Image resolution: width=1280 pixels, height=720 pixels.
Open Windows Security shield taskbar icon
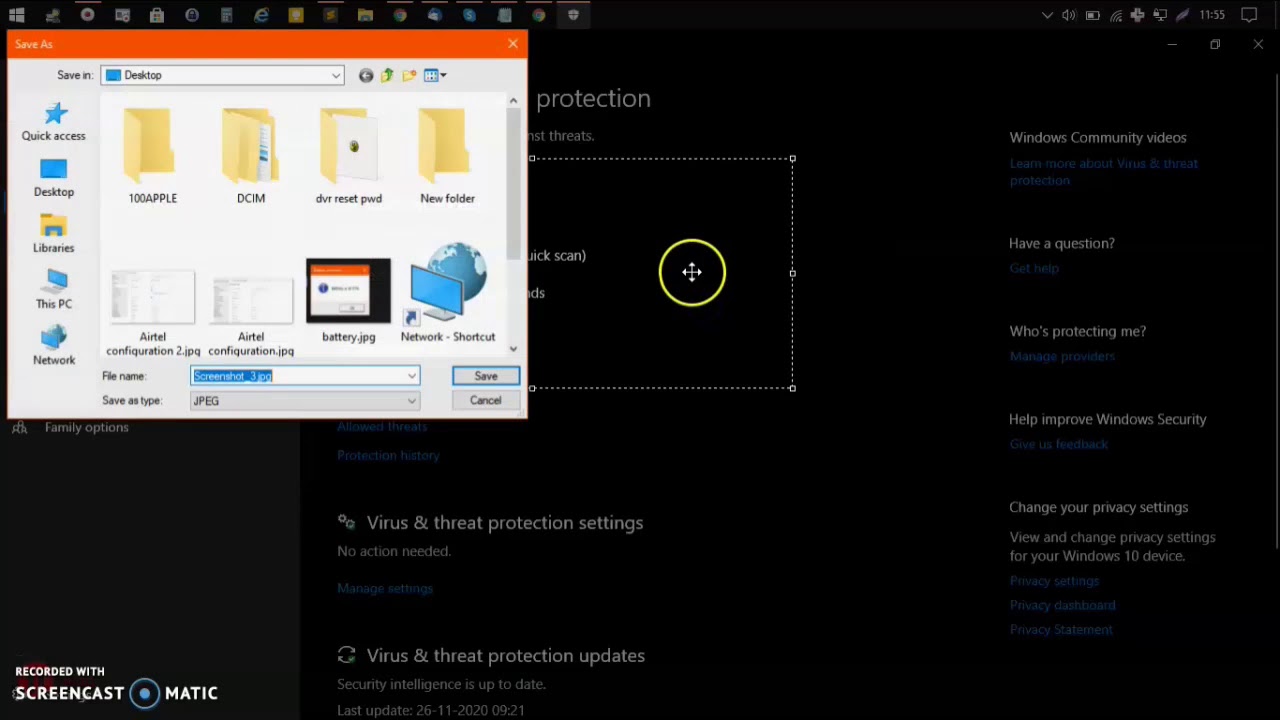point(573,15)
